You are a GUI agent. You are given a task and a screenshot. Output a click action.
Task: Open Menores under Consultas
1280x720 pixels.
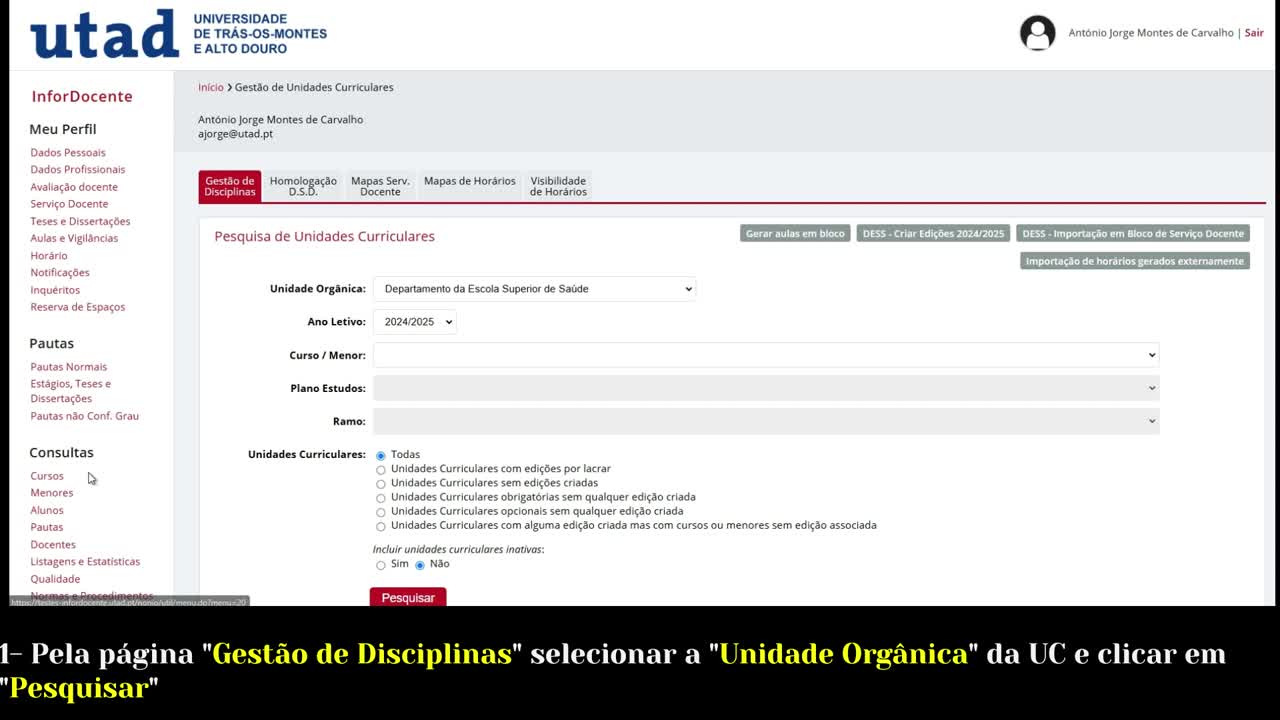[x=52, y=493]
